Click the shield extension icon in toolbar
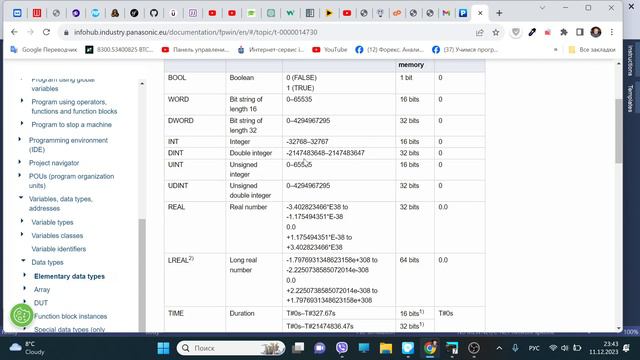Screen dimensions: 640x360 tap(516, 32)
